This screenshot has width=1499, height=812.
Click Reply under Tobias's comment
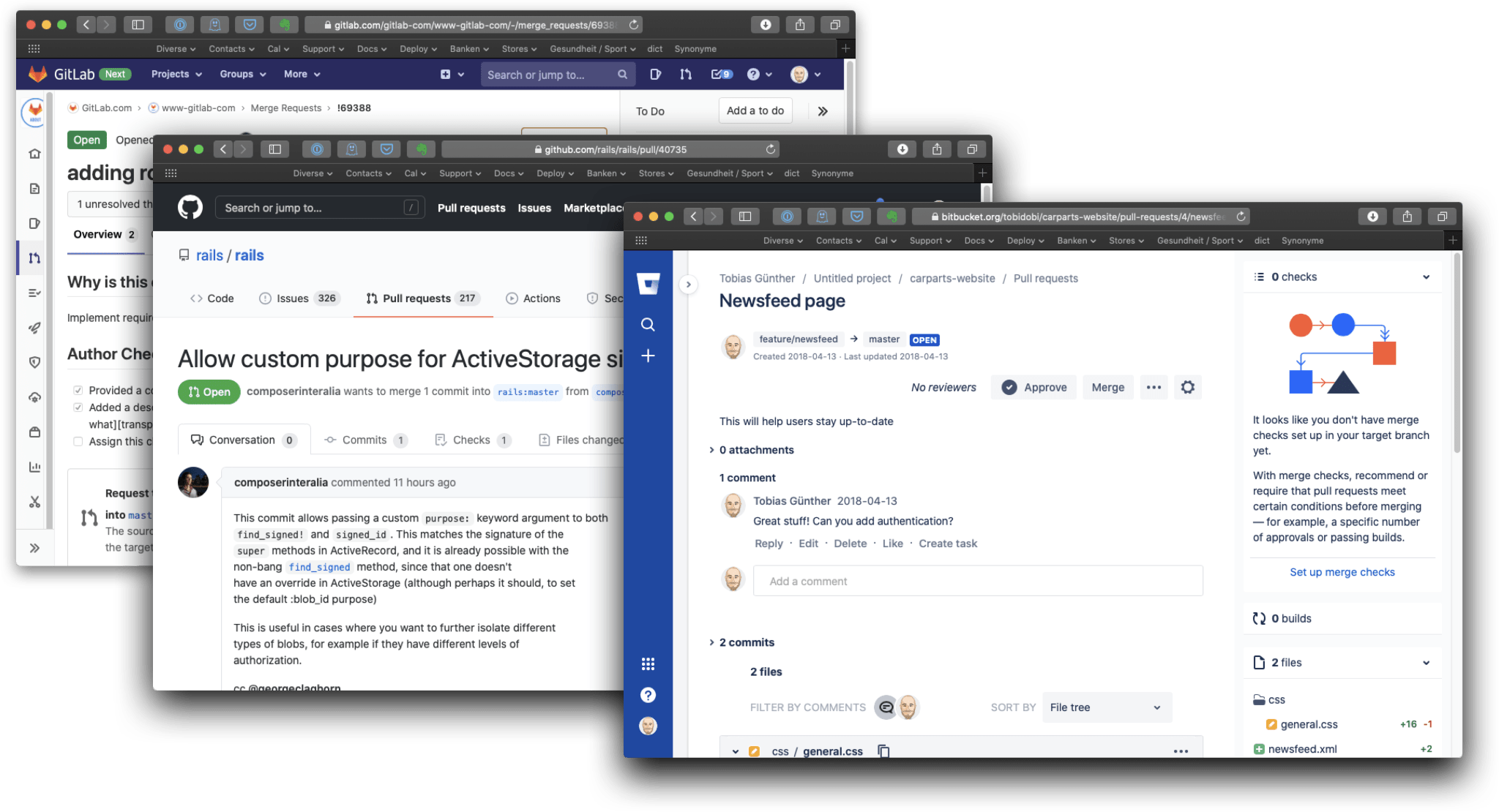[769, 544]
